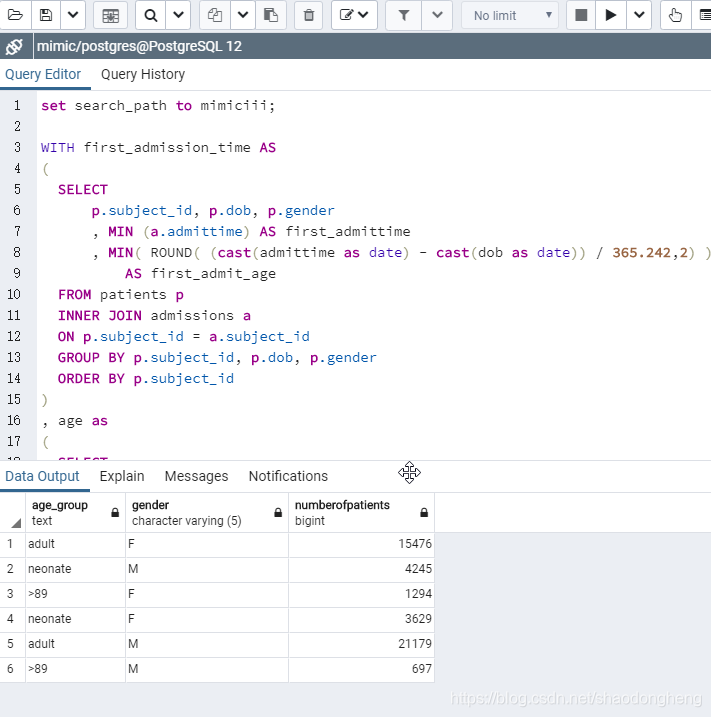
Task: Run the query with the Execute play button
Action: pos(610,15)
